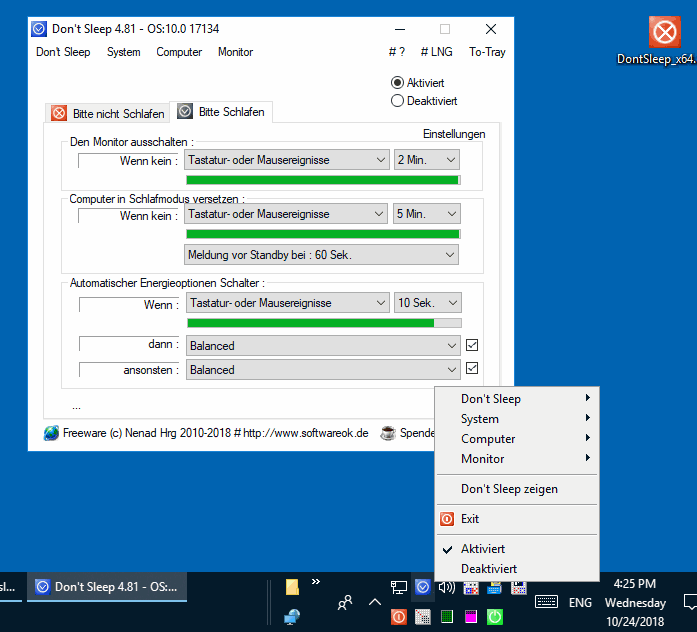Open the Don't Sleep menu in the menu bar
The height and width of the screenshot is (632, 697).
click(x=63, y=52)
